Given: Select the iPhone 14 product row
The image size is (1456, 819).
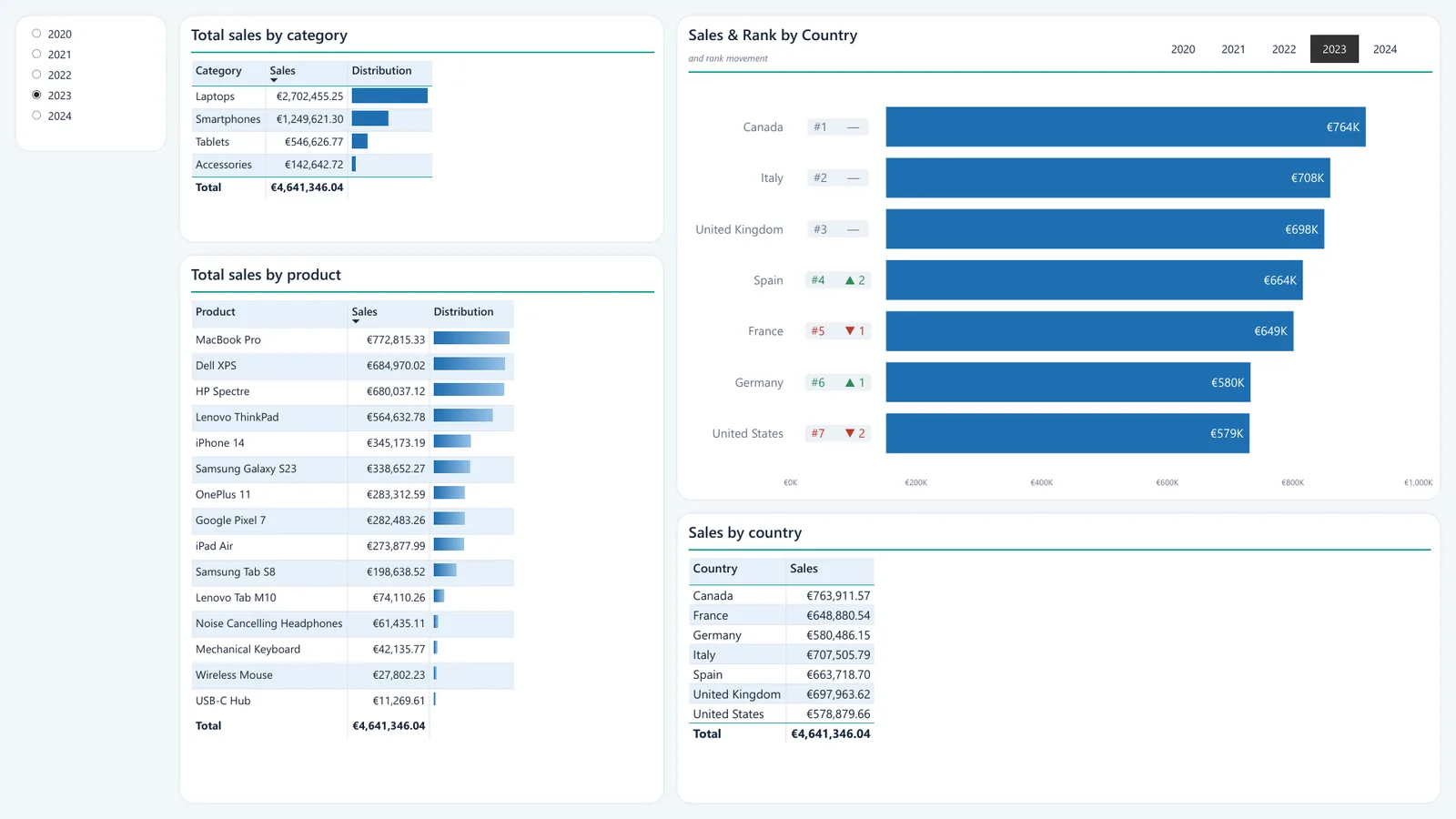Looking at the screenshot, I should 353,443.
